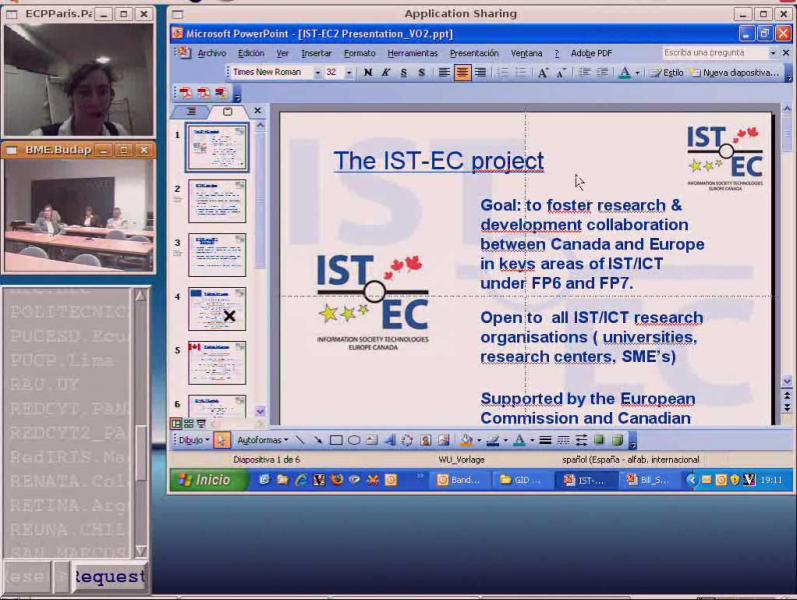Open the font name dropdown
The image size is (797, 600).
click(317, 73)
